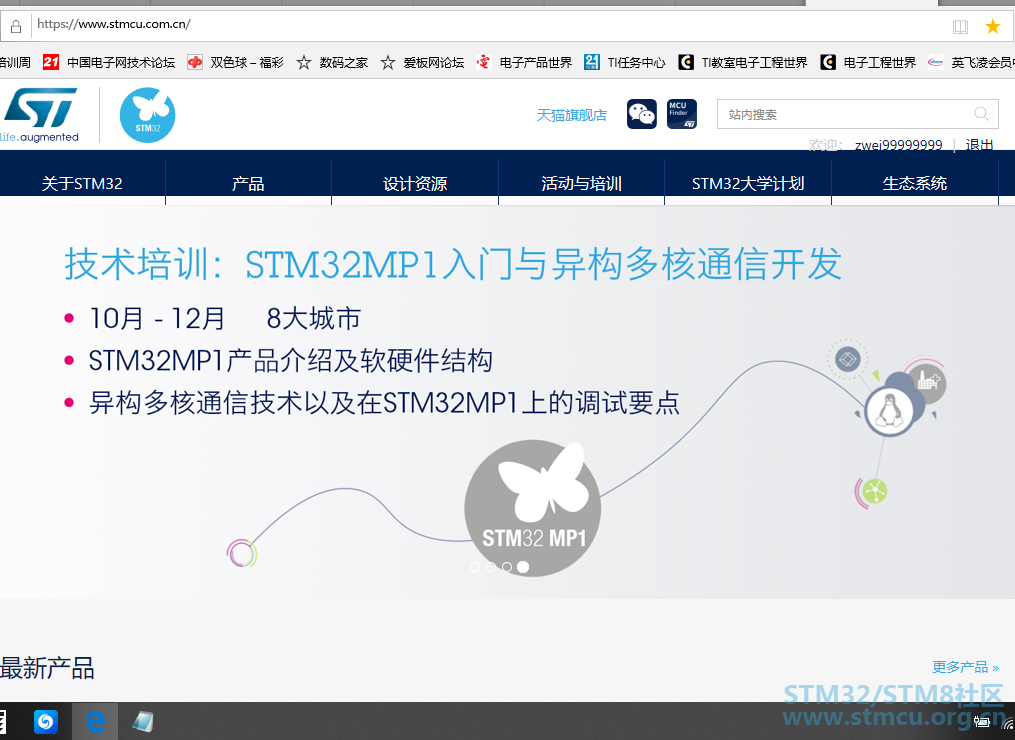This screenshot has height=740, width=1015.
Task: Open Edge browser in the taskbar
Action: [x=95, y=721]
